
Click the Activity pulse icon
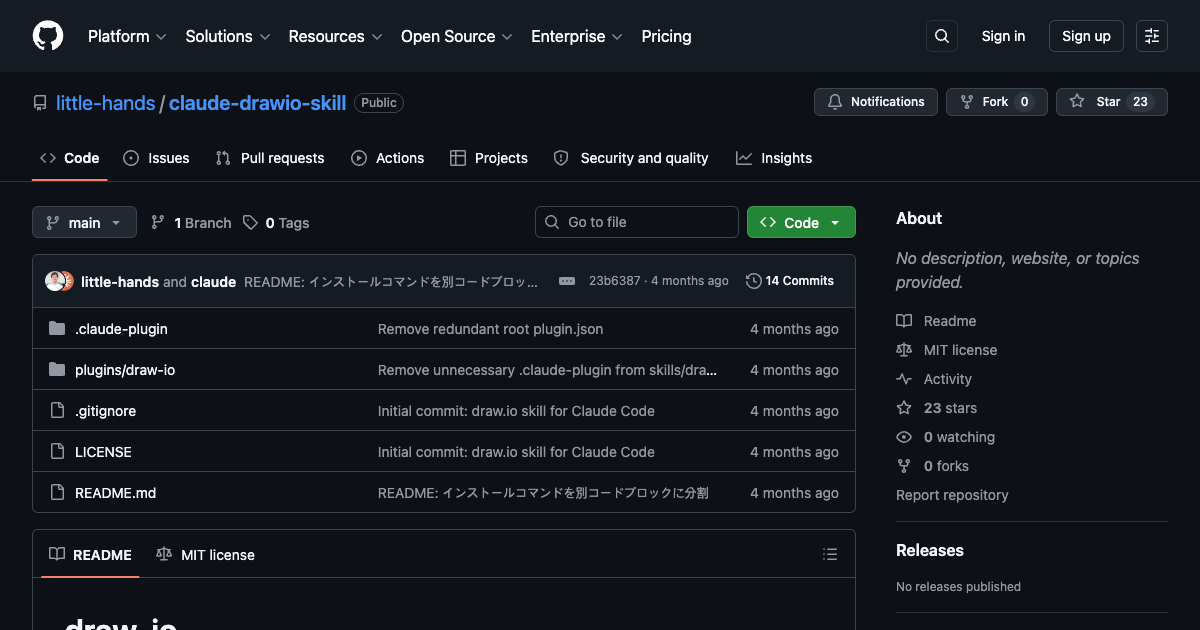904,379
